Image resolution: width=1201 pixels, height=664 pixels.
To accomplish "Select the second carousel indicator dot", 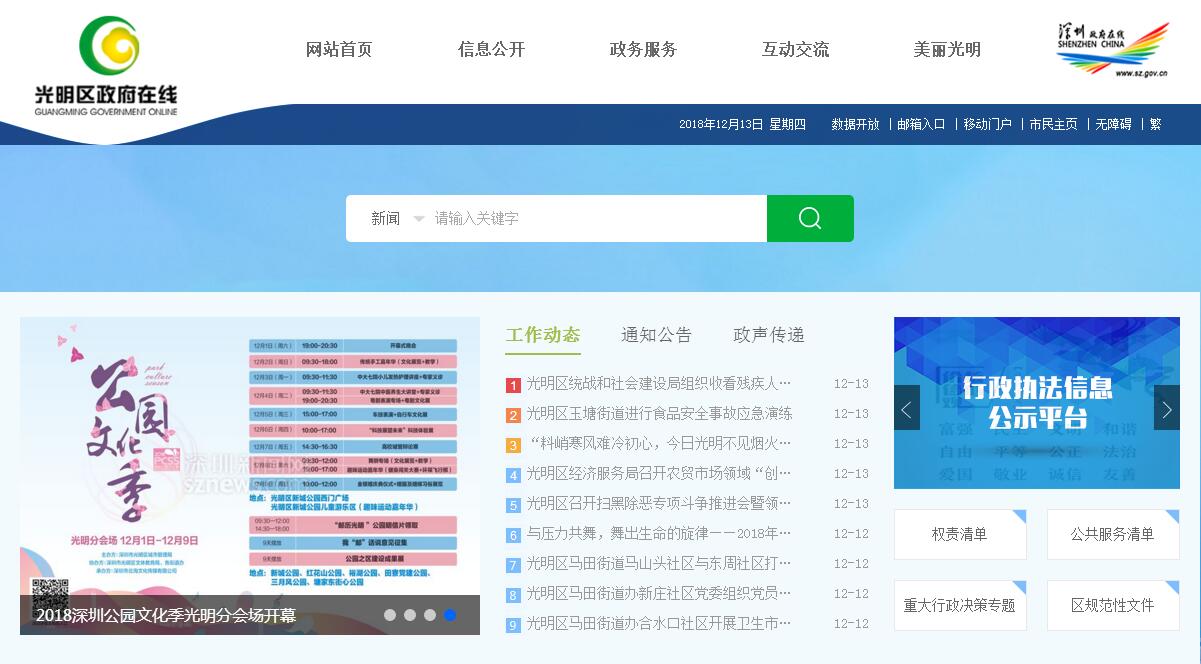I will pyautogui.click(x=410, y=615).
